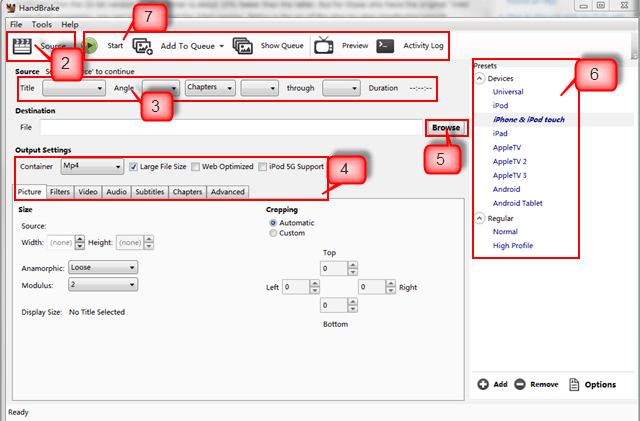Viewport: 640px width, 421px height.
Task: Select the Android Tablet preset
Action: 518,203
